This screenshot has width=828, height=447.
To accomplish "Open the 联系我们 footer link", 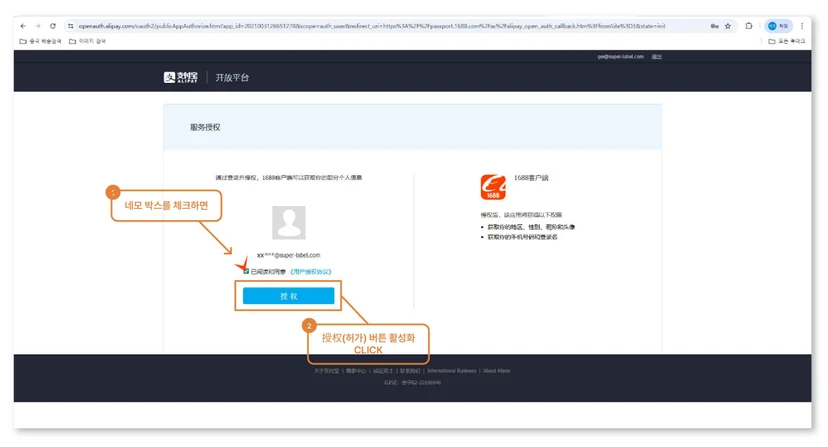I will click(x=410, y=371).
